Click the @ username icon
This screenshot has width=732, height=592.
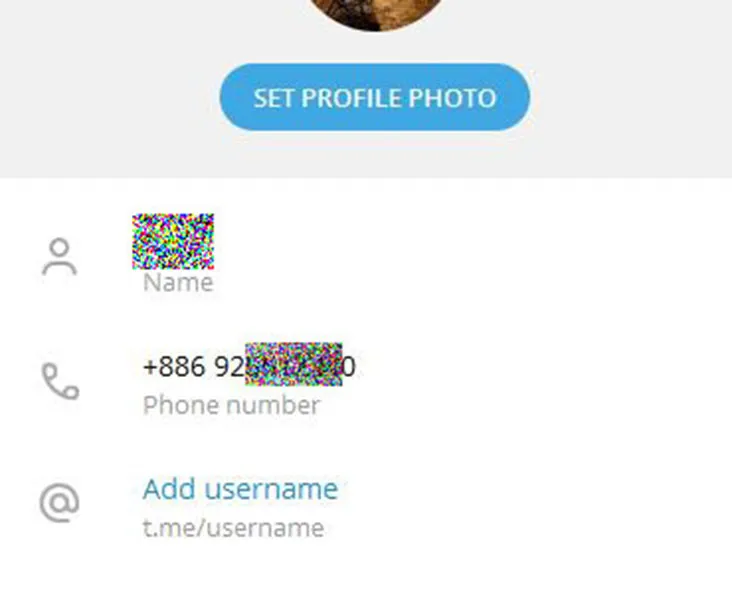[x=59, y=503]
